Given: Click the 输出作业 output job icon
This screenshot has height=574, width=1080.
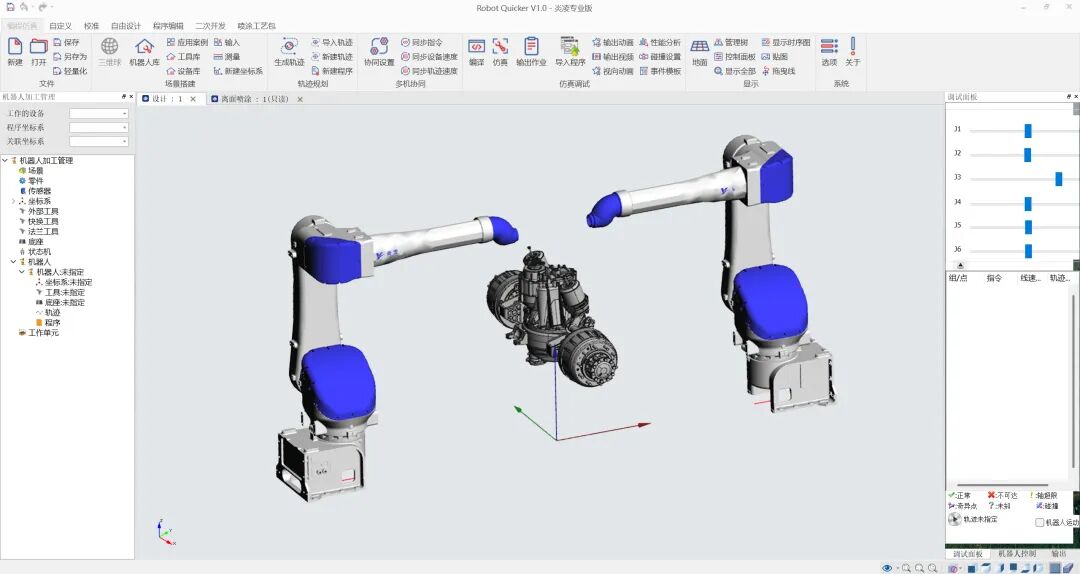Looking at the screenshot, I should [x=531, y=46].
